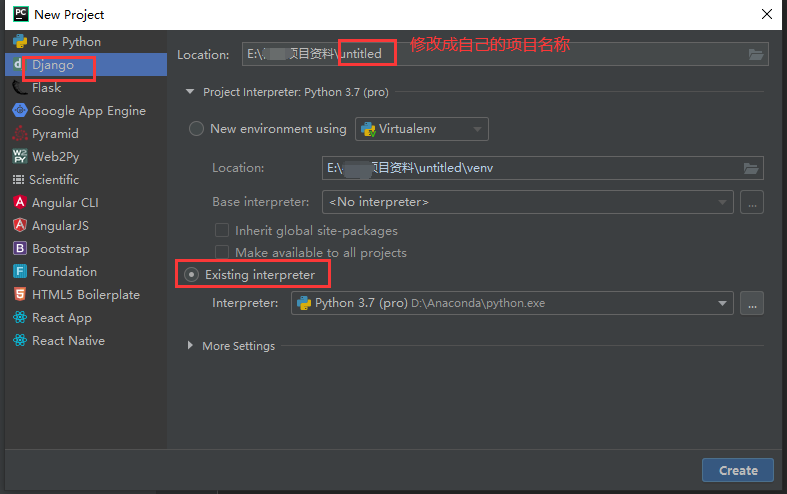Click the React Native icon
This screenshot has width=787, height=494.
coord(20,340)
